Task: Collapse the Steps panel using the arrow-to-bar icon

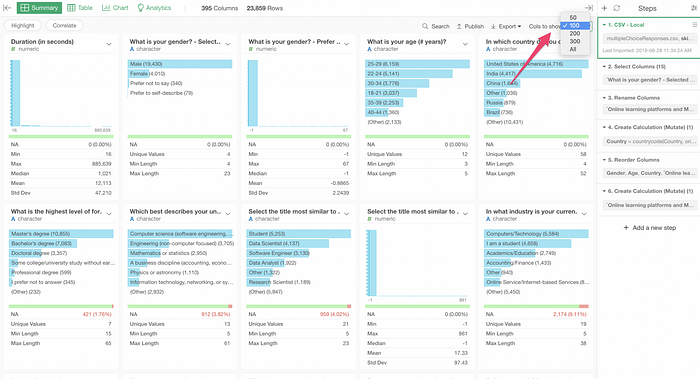Action: coord(589,8)
